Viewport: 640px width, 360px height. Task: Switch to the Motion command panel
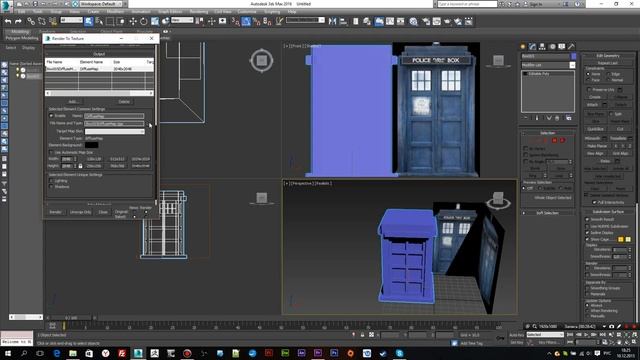(x=552, y=47)
